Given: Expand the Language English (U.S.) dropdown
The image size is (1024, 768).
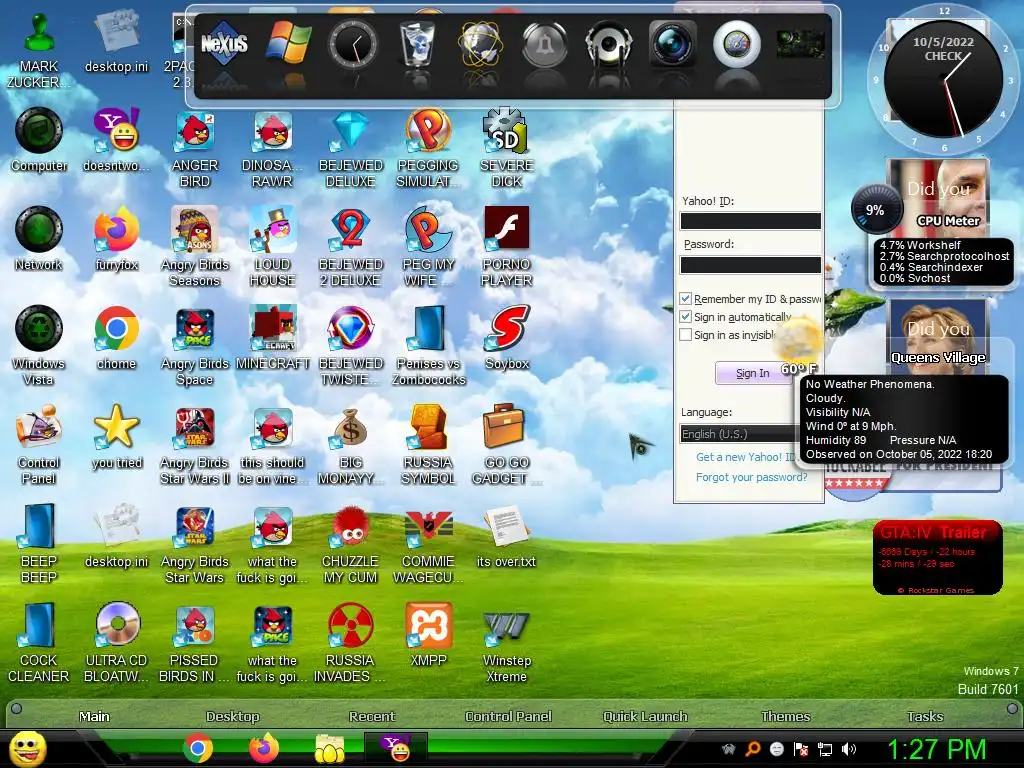Looking at the screenshot, I should click(739, 434).
